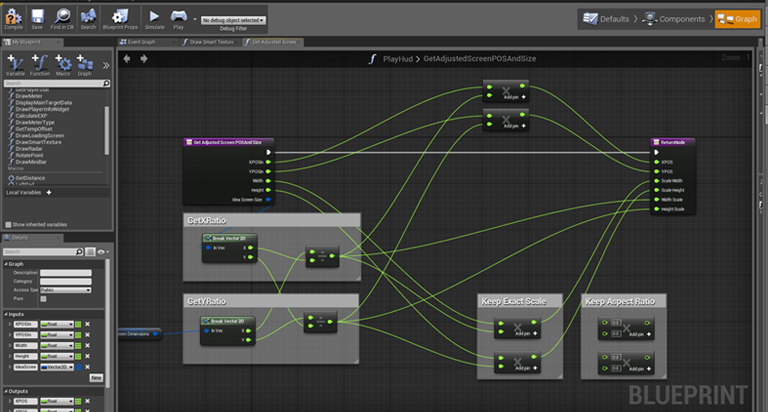Collapse the Outputs section

tap(6, 391)
